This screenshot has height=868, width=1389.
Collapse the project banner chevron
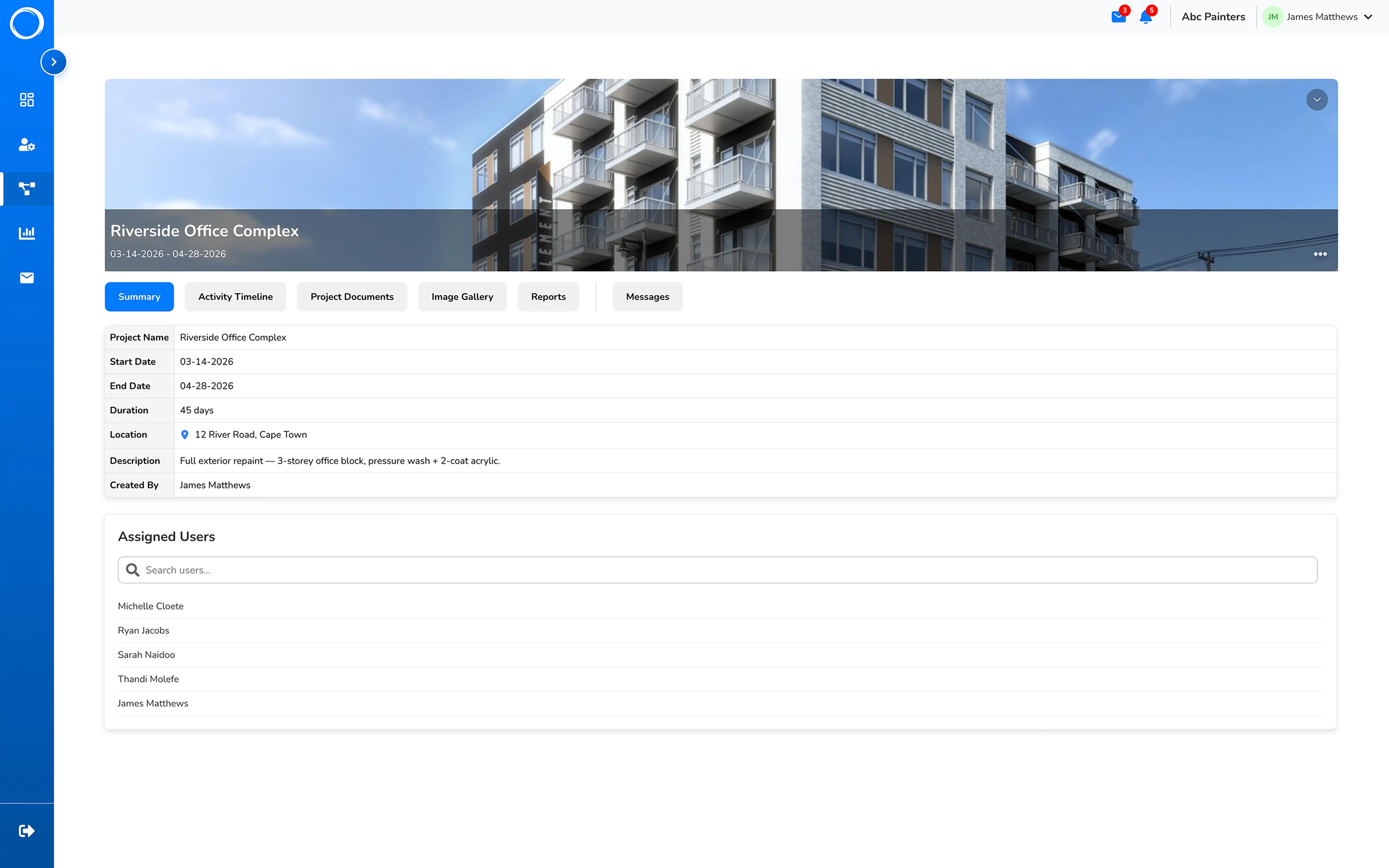click(1317, 100)
